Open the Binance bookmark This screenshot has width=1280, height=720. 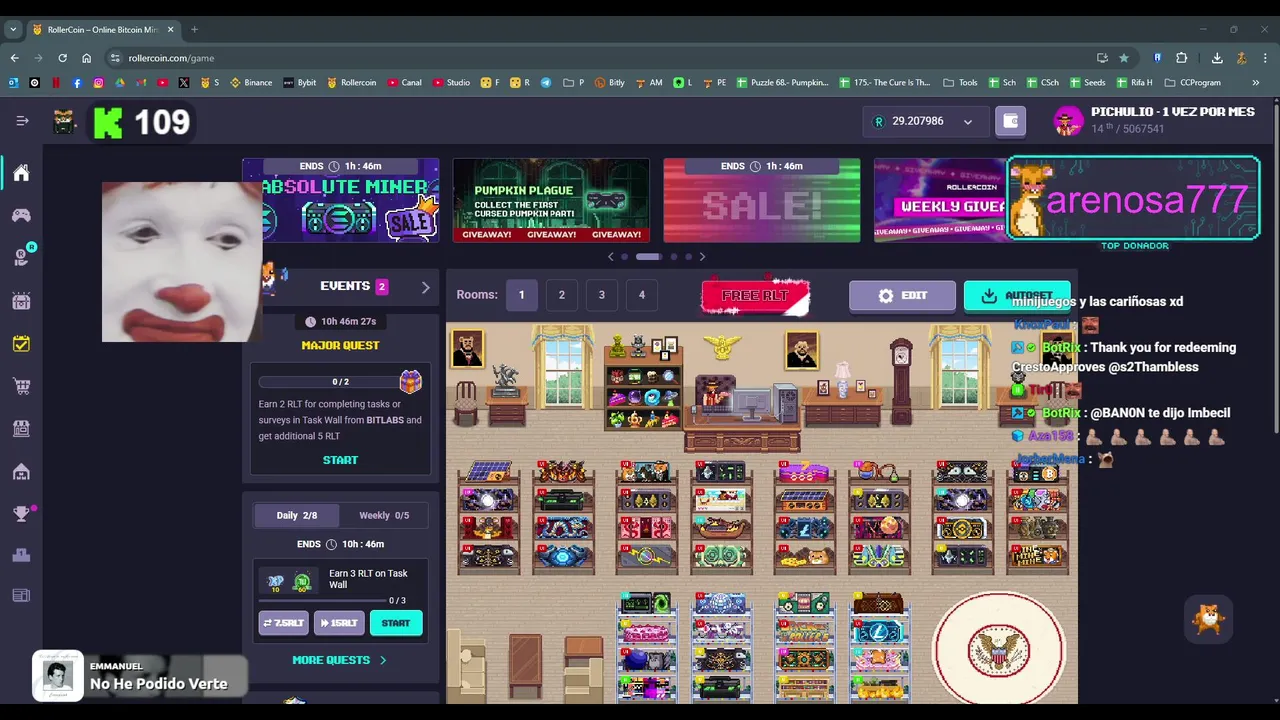coord(251,83)
